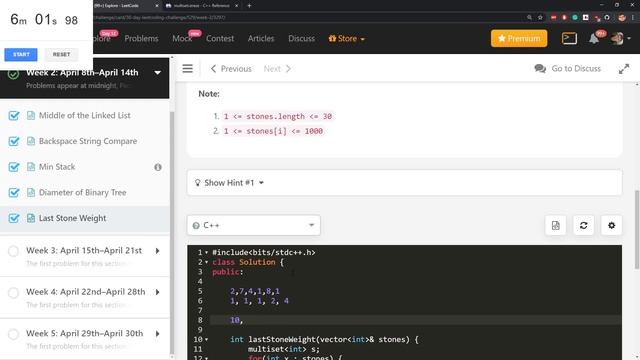Click the browser bookmark star icon

(540, 18)
